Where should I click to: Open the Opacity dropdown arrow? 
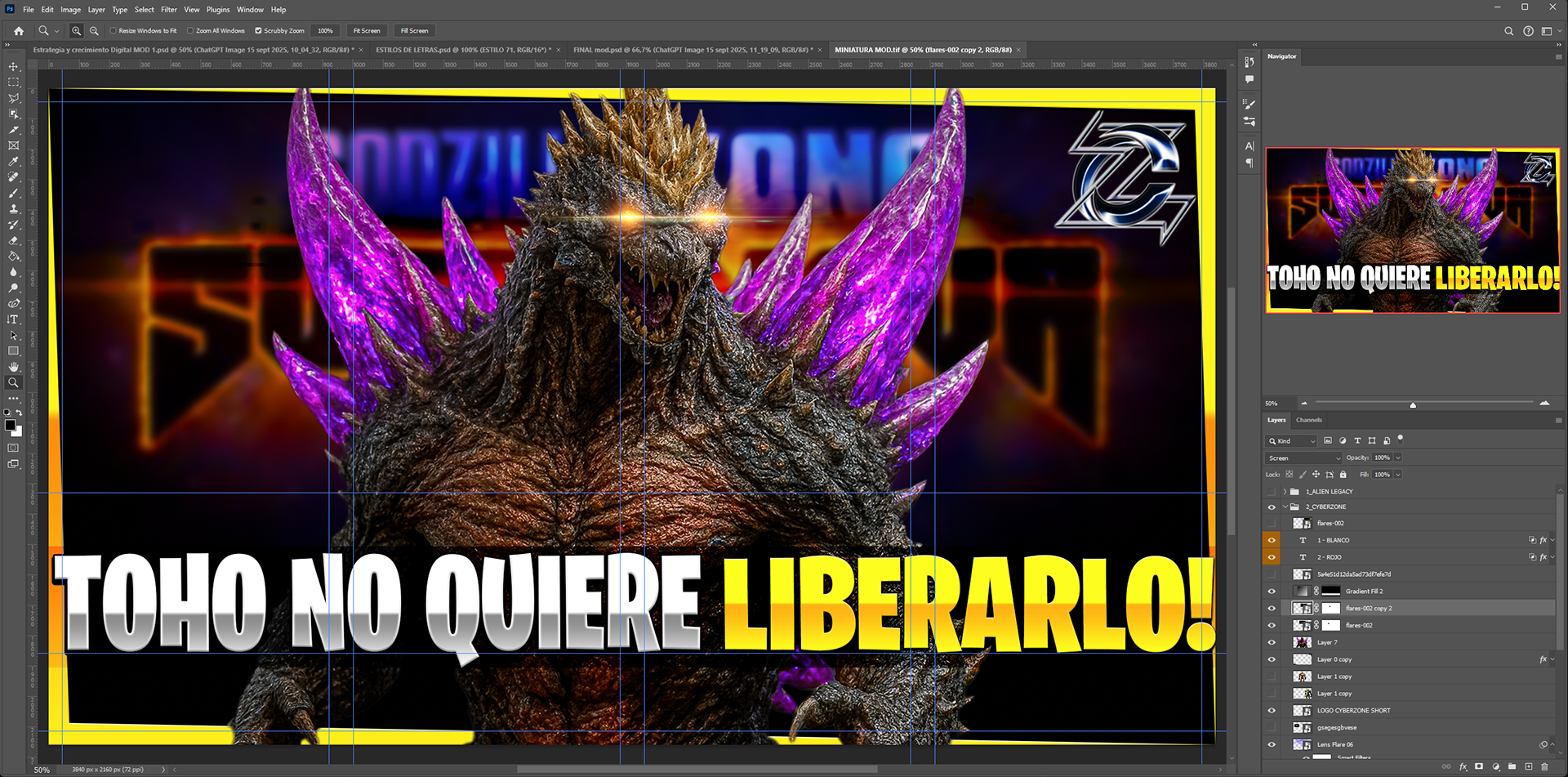[1398, 458]
